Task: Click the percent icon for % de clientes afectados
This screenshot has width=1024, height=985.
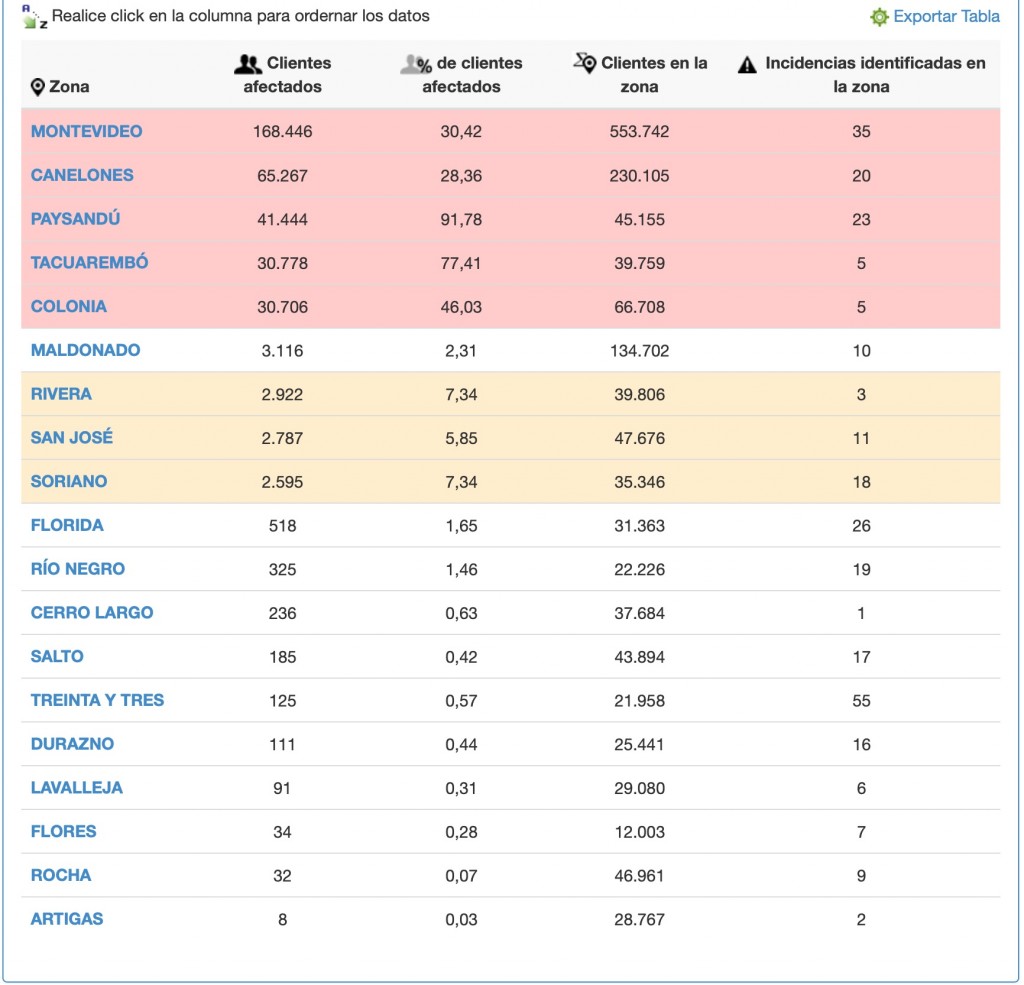Action: 416,64
